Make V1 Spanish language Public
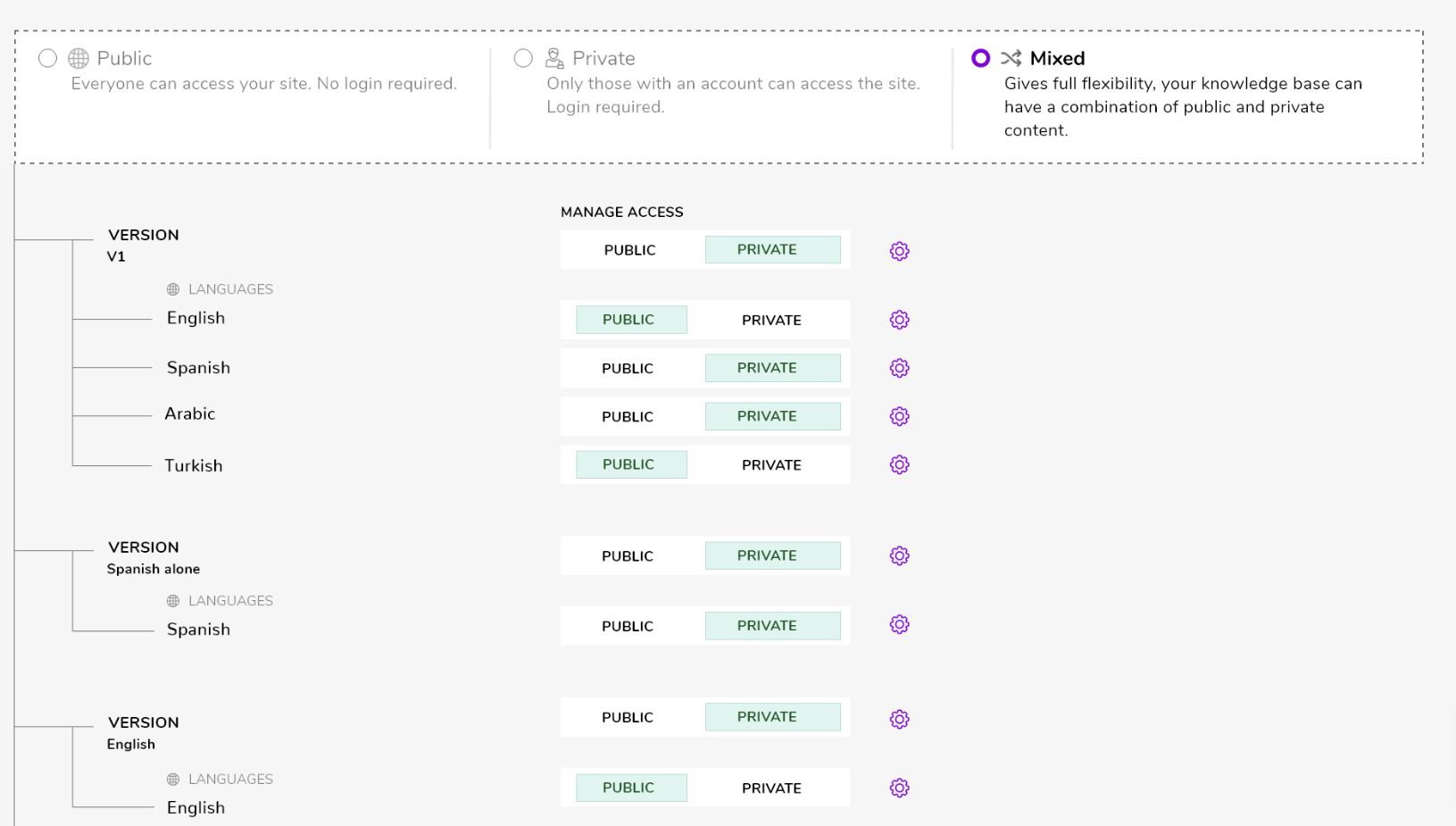This screenshot has height=826, width=1456. [628, 368]
